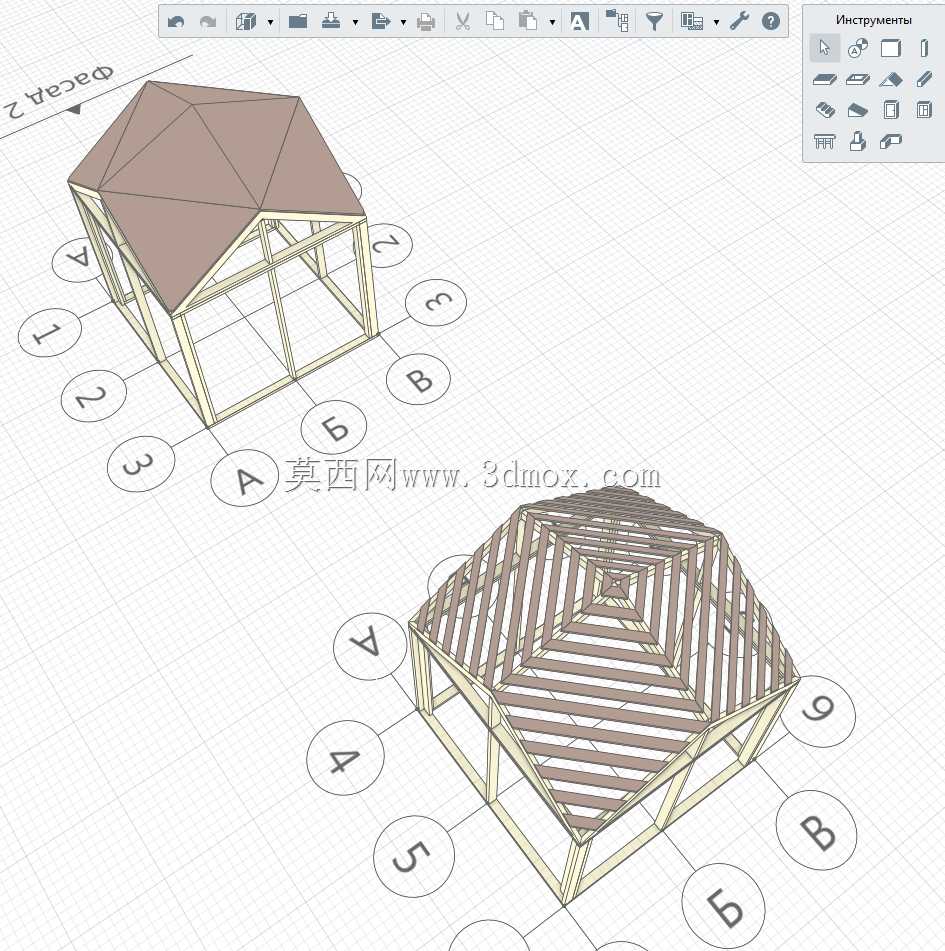Open text styles via the A icon
The image size is (945, 951).
[579, 22]
